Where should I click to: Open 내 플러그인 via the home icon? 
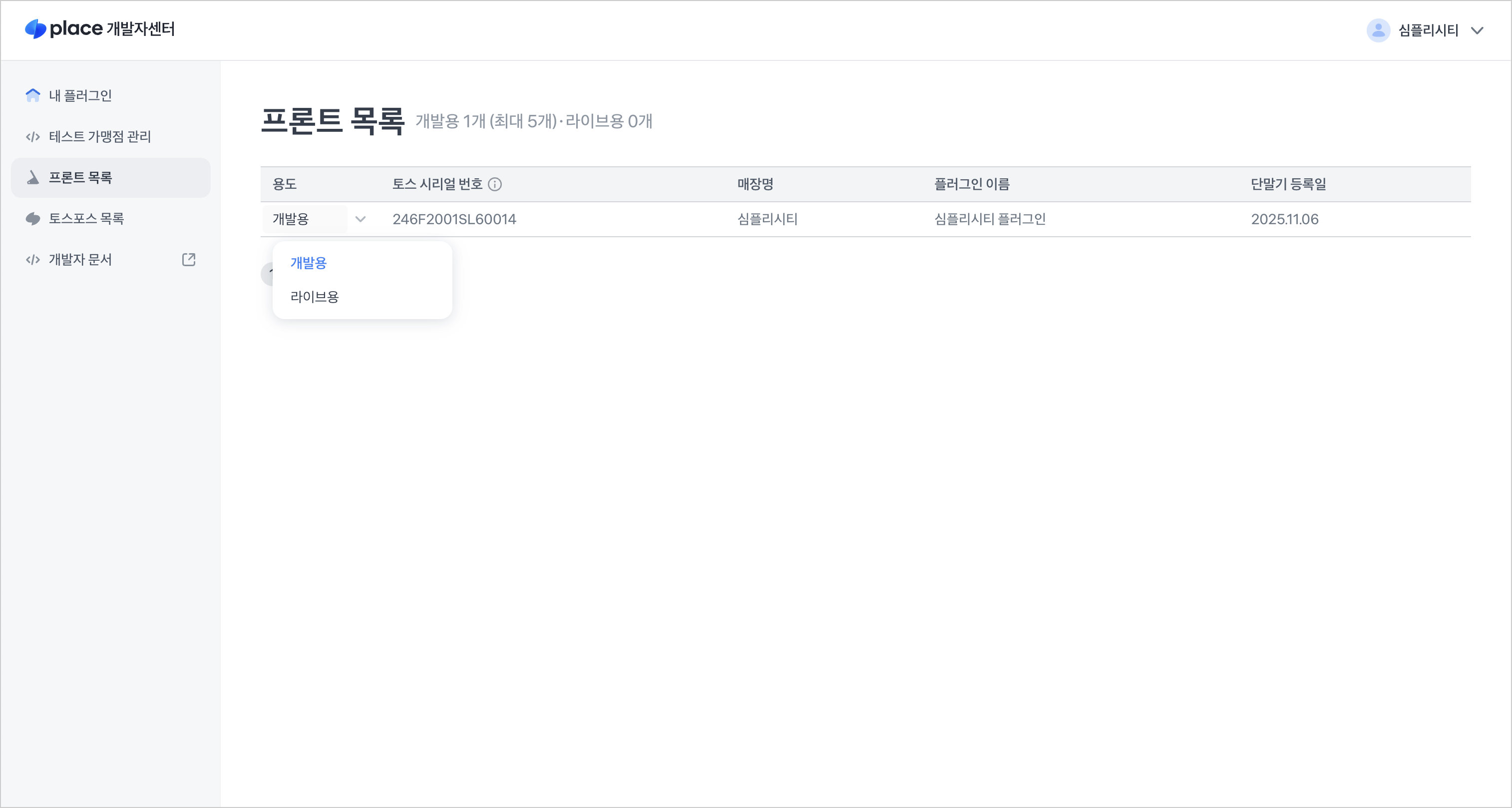pyautogui.click(x=32, y=96)
